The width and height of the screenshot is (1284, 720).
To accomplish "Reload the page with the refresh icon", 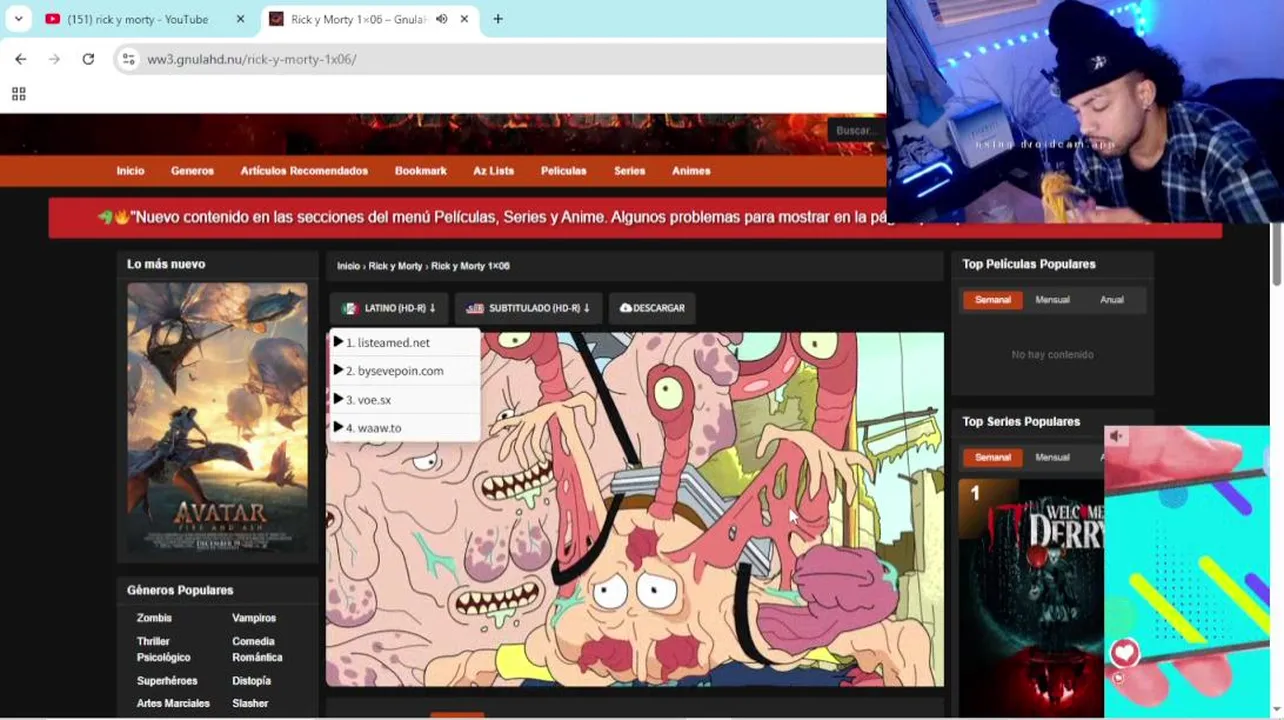I will [88, 59].
